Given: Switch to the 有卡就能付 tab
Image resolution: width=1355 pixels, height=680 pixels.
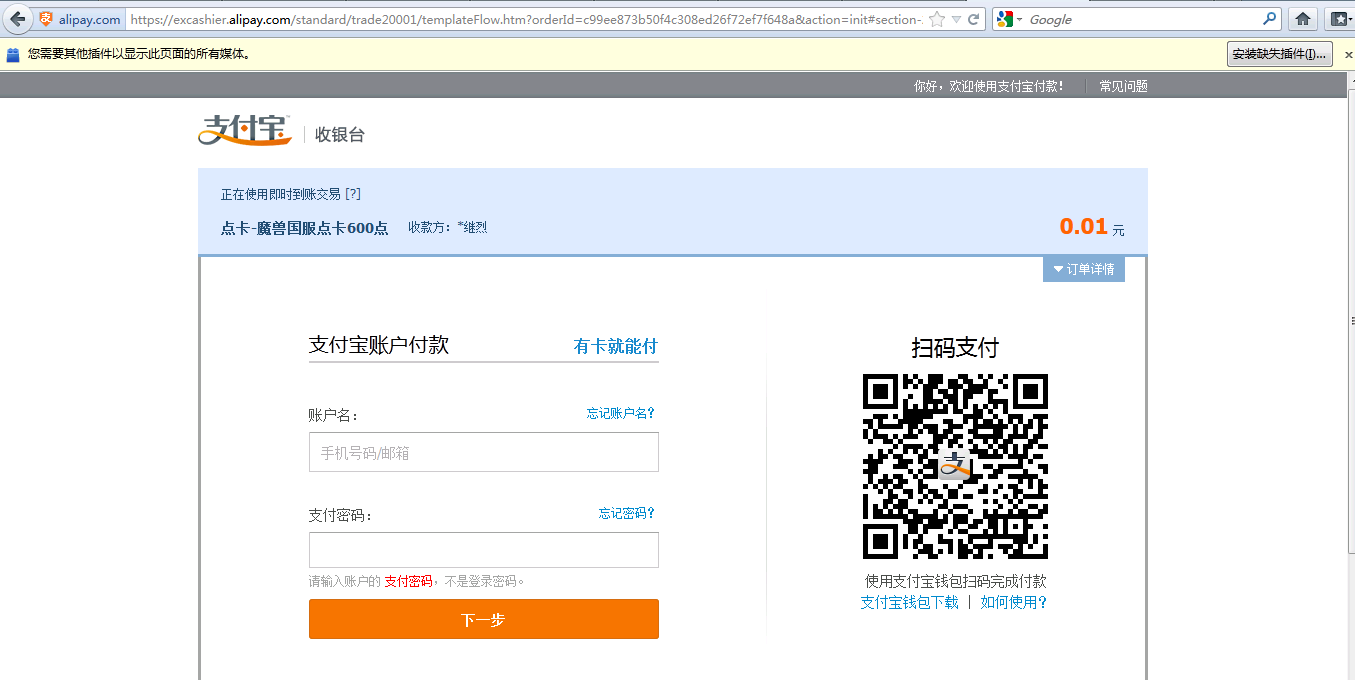Looking at the screenshot, I should [x=616, y=346].
